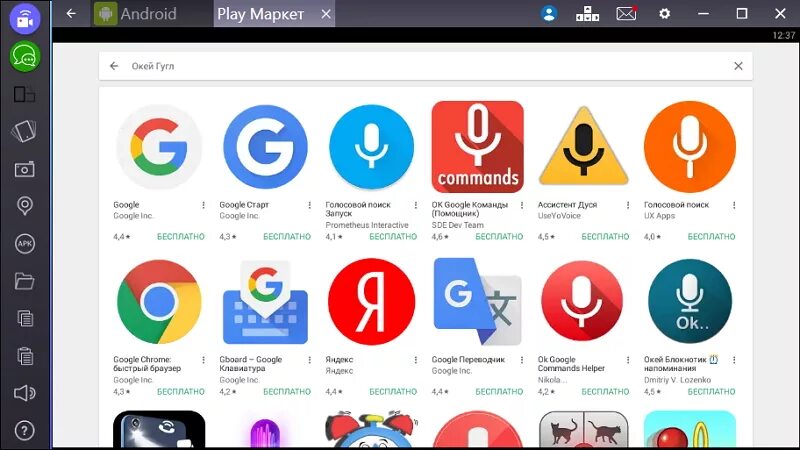Open the Google Chrome app icon
The image size is (800, 450).
click(159, 302)
